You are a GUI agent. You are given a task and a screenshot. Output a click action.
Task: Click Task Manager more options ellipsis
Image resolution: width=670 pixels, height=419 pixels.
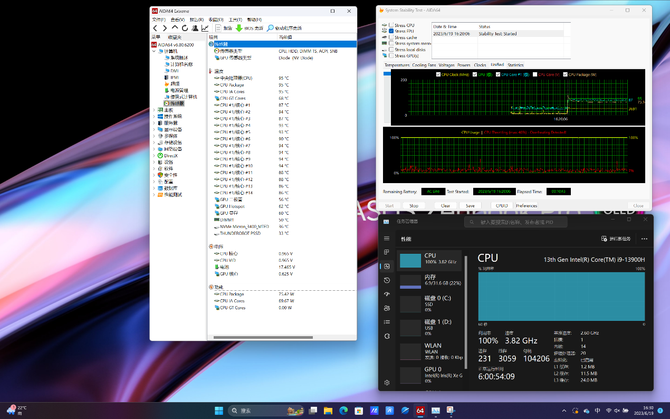(x=644, y=239)
